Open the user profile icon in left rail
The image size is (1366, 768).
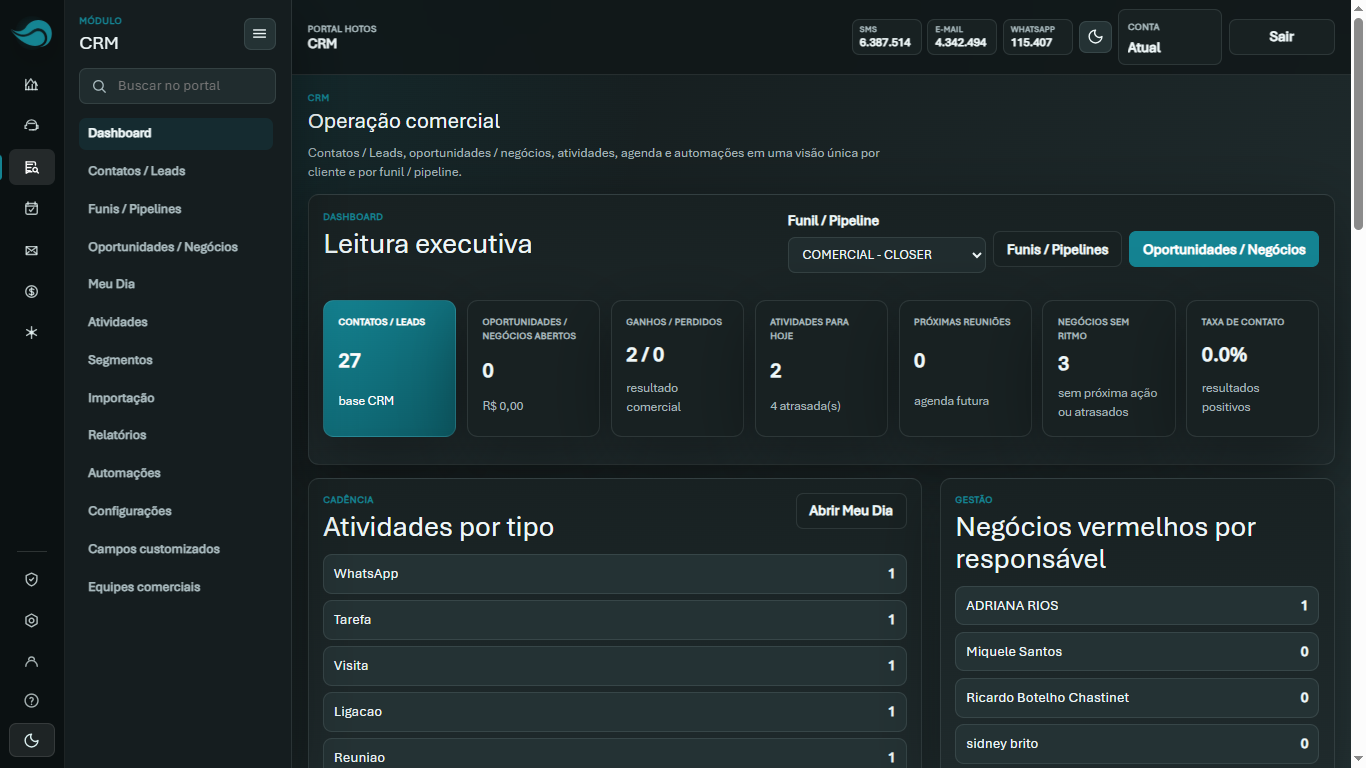[x=32, y=661]
